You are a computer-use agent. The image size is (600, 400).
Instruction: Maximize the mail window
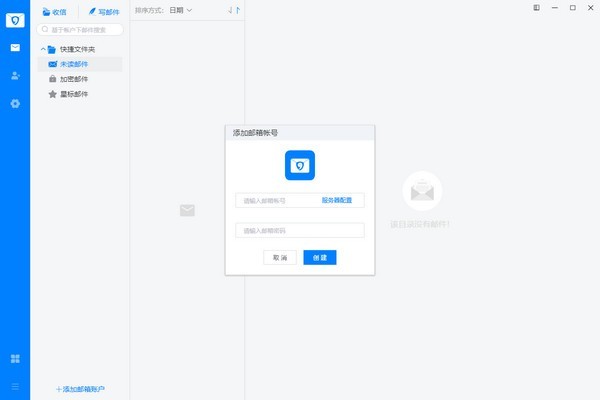pyautogui.click(x=572, y=8)
